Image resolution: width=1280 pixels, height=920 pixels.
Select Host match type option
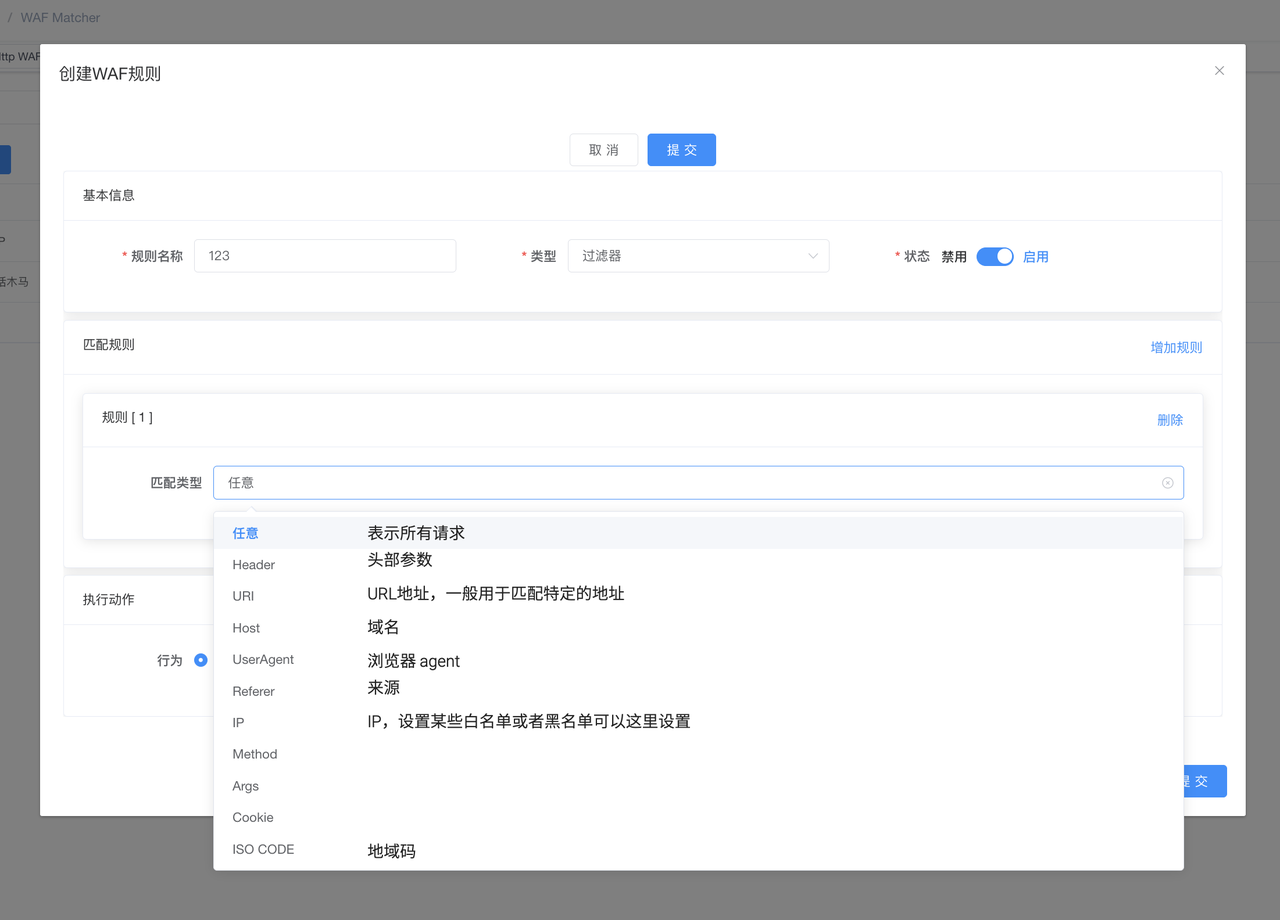tap(246, 628)
